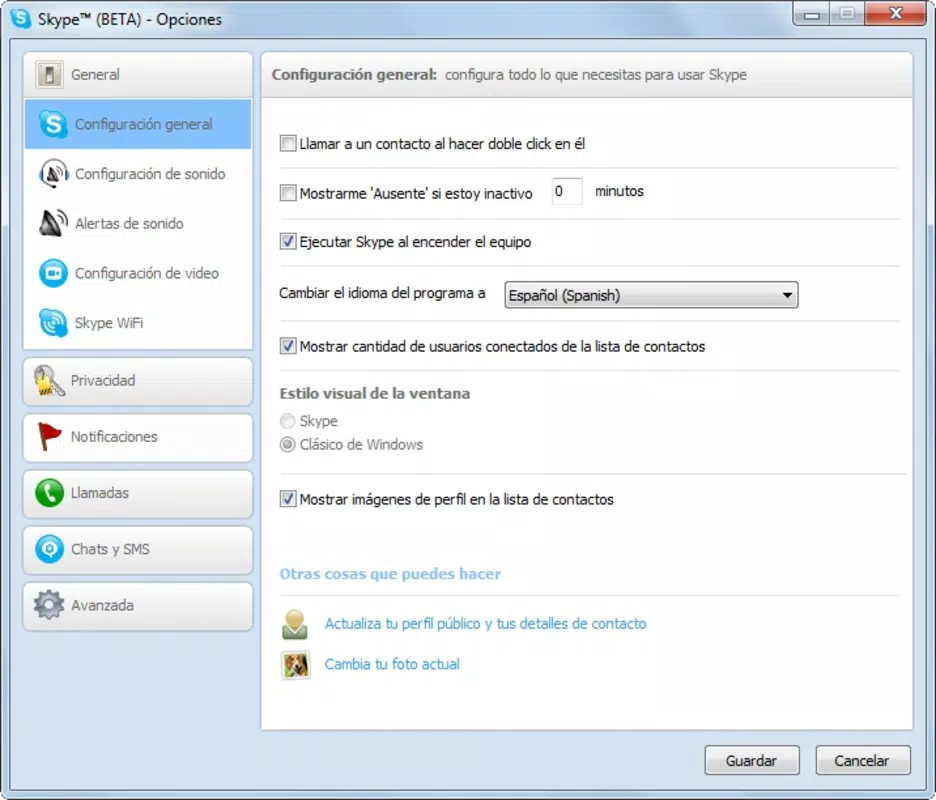Screen dimensions: 936x800
Task: Click the Skype icon beside Configuración general
Action: click(x=53, y=124)
